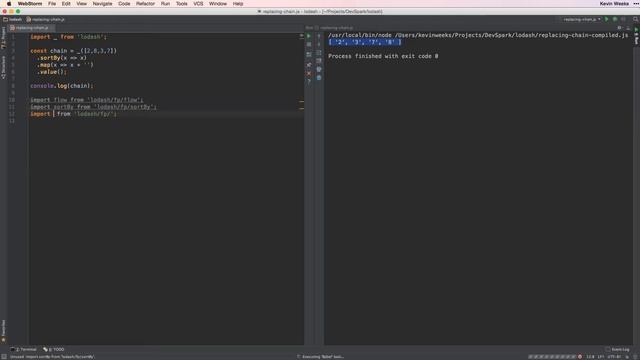Image resolution: width=640 pixels, height=360 pixels.
Task: Place cursor in the .sortBy line
Action: click(x=62, y=58)
